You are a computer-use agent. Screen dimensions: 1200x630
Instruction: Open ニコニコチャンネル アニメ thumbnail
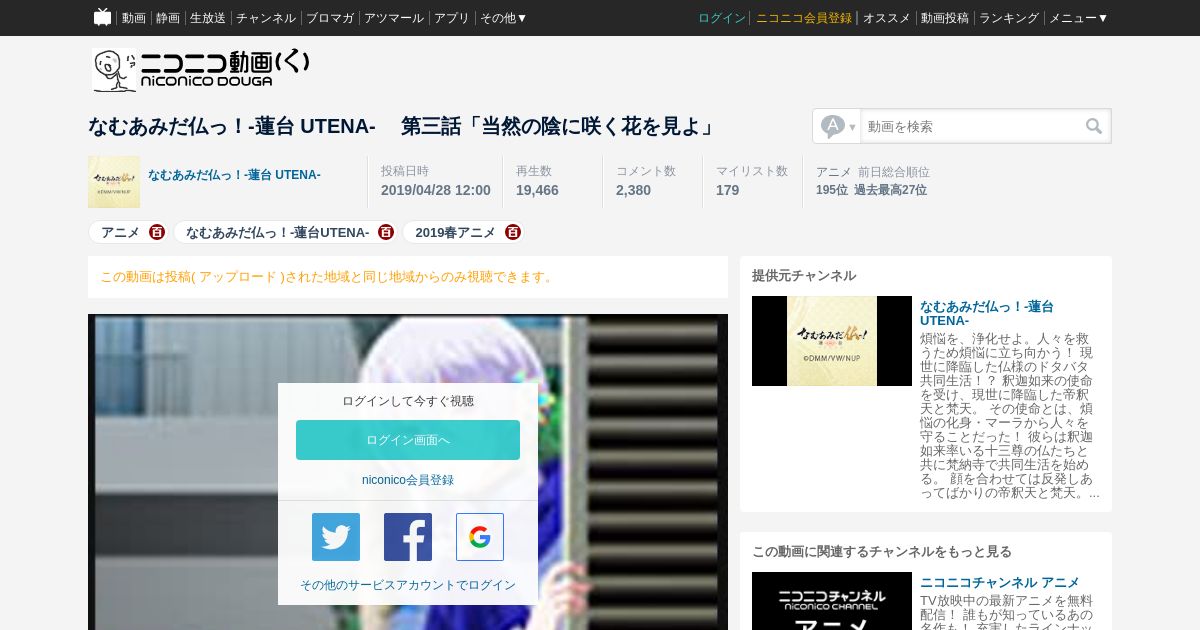pos(832,601)
